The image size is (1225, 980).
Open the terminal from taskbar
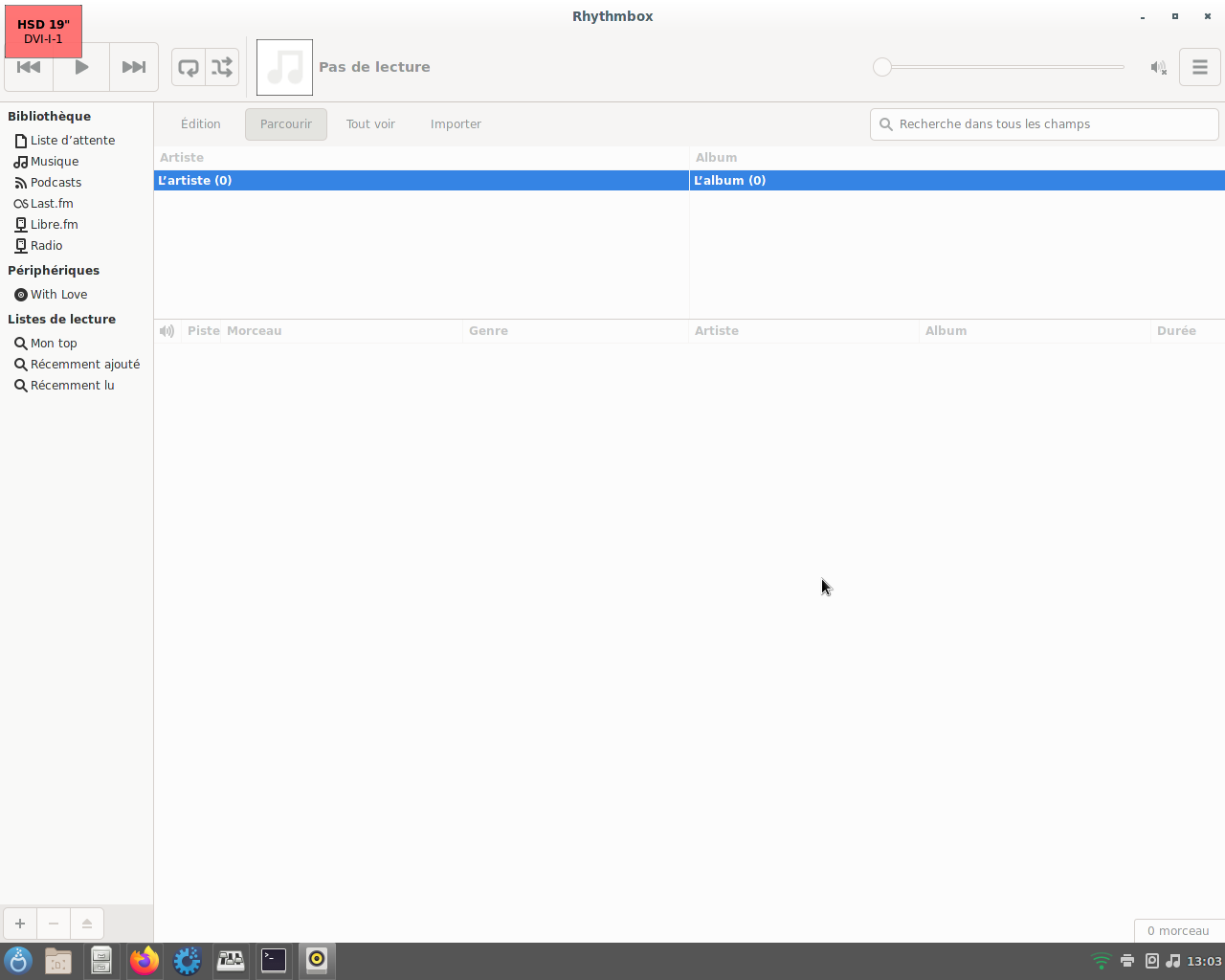coord(274,960)
